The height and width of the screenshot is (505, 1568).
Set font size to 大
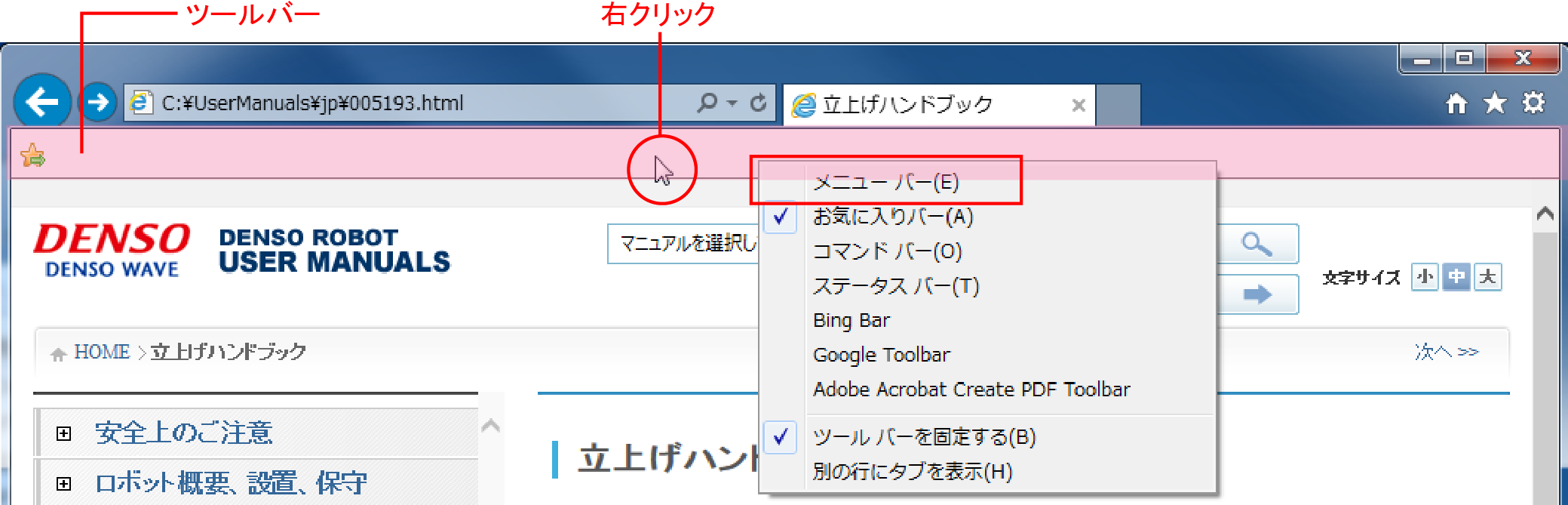(x=1487, y=277)
